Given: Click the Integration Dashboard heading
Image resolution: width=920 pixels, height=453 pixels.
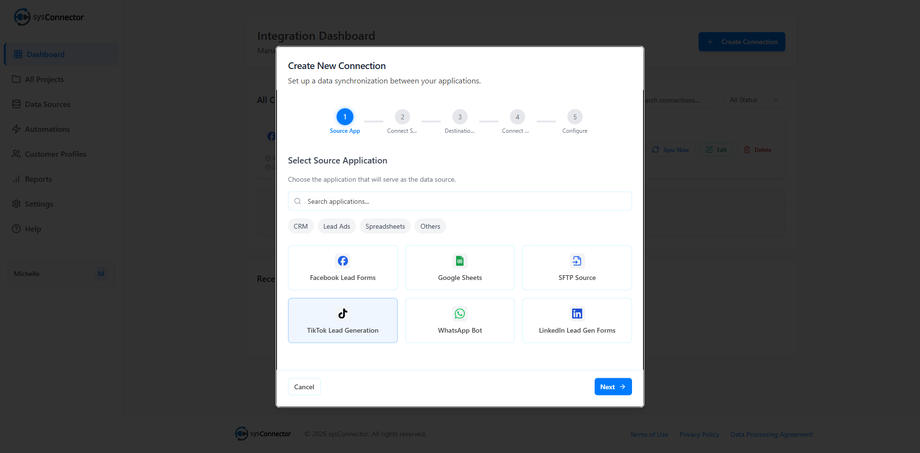Looking at the screenshot, I should [316, 36].
